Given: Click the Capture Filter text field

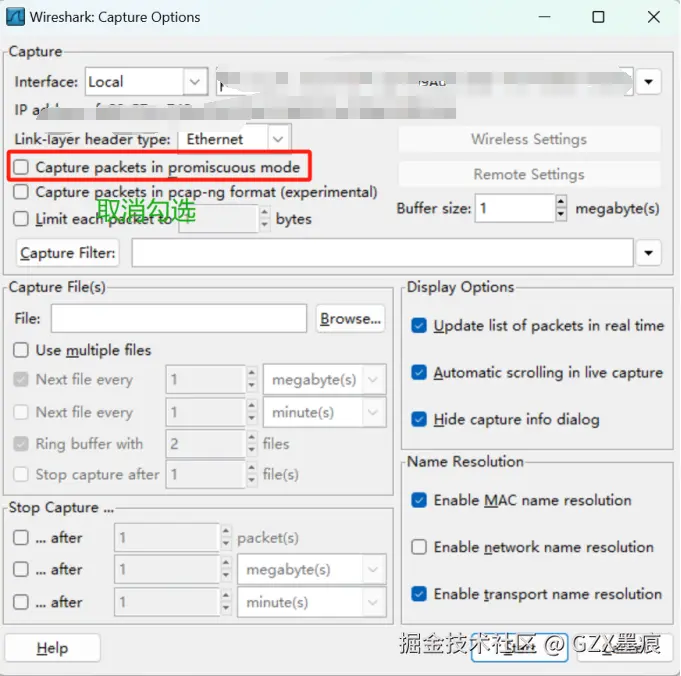Looking at the screenshot, I should point(382,252).
